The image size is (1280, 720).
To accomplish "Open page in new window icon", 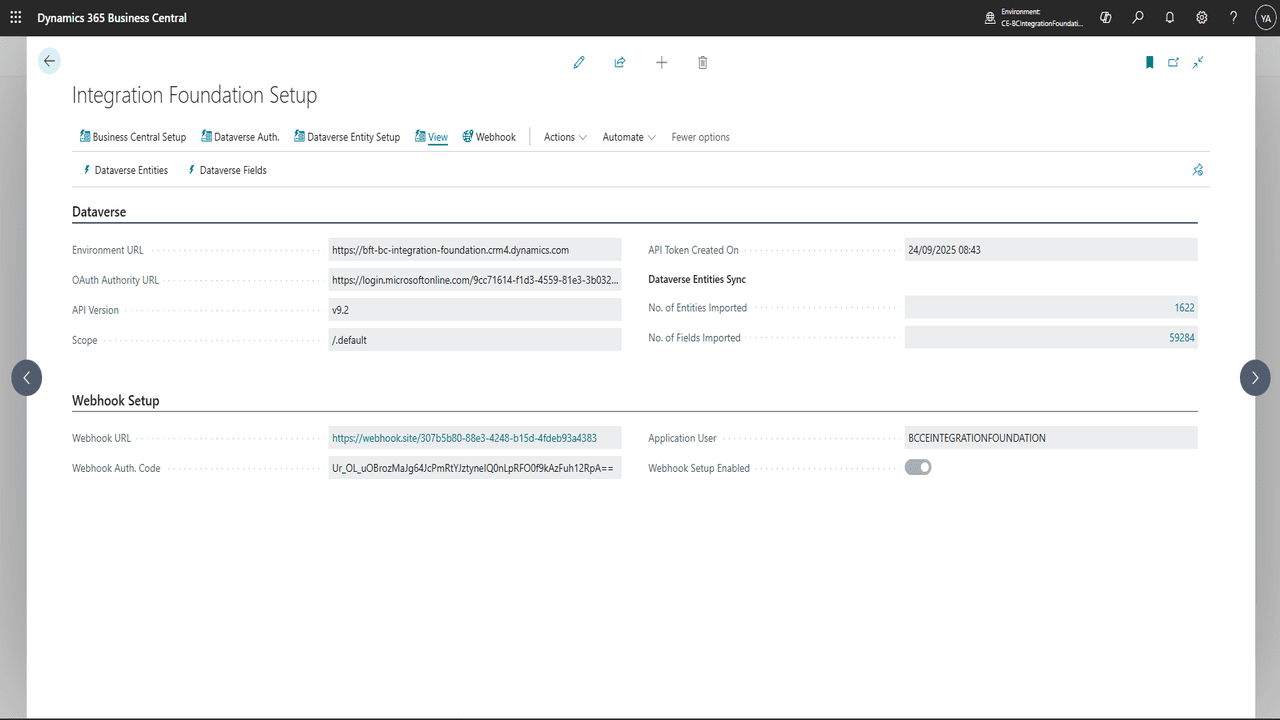I will [1174, 62].
